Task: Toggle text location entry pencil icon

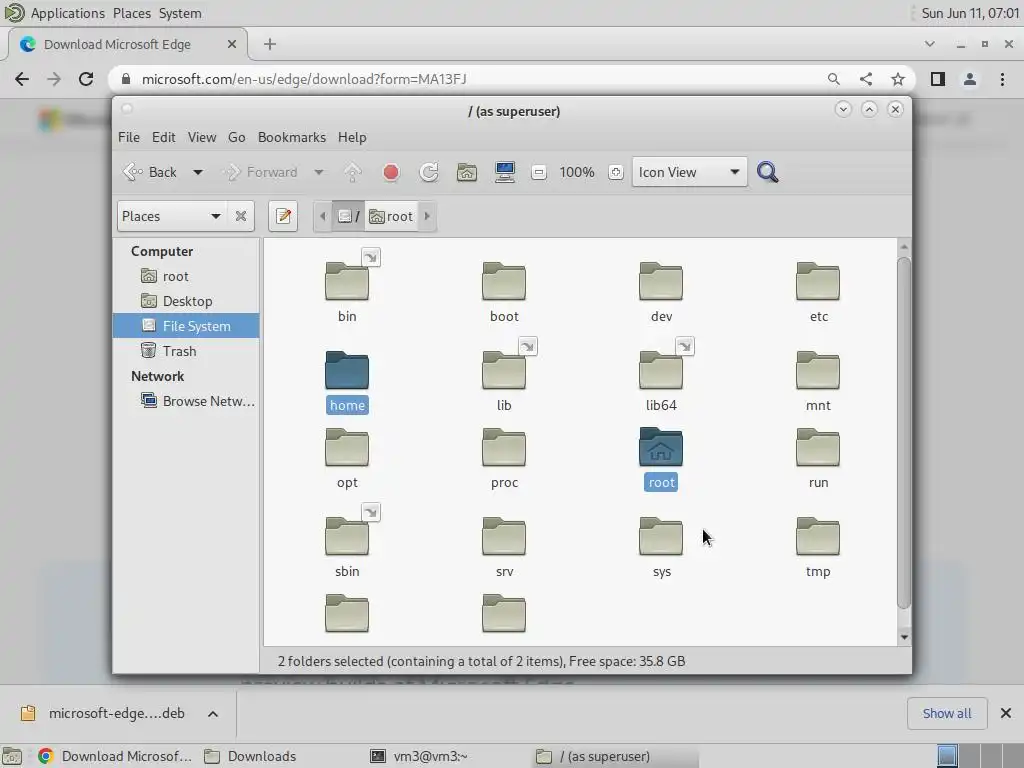Action: (x=283, y=216)
